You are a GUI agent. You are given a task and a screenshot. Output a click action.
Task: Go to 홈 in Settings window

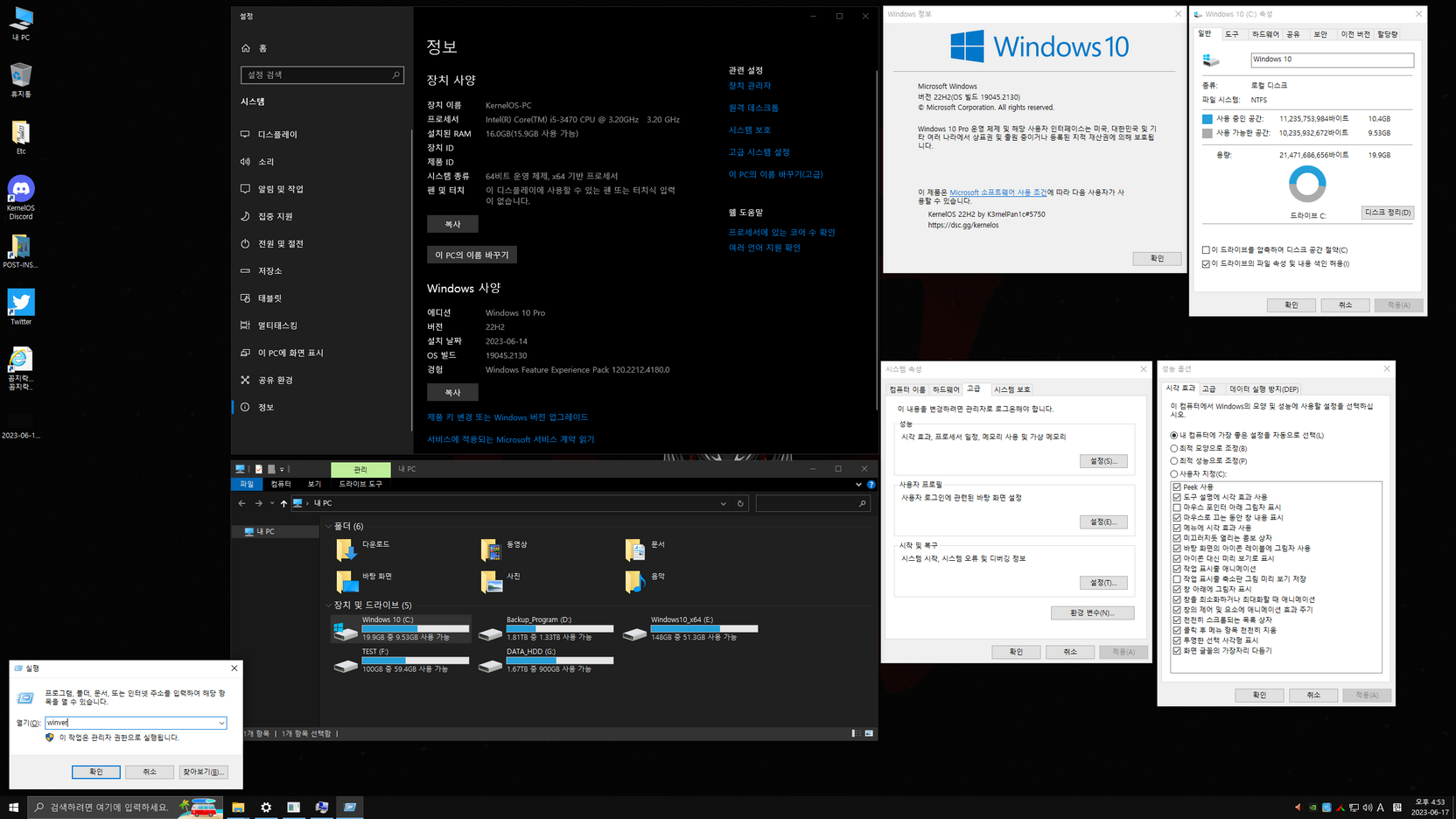coord(322,48)
